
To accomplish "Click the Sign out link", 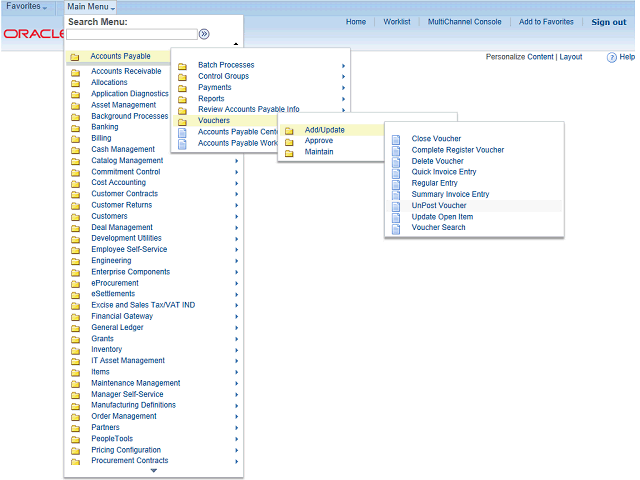I will click(608, 22).
